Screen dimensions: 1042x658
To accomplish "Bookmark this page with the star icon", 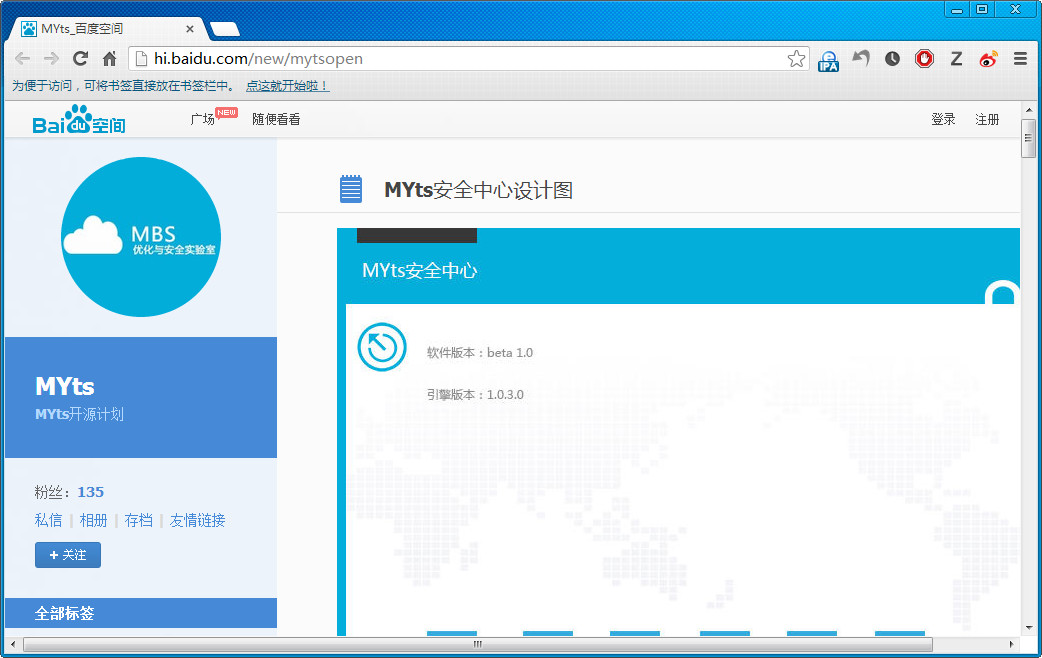I will [x=796, y=58].
